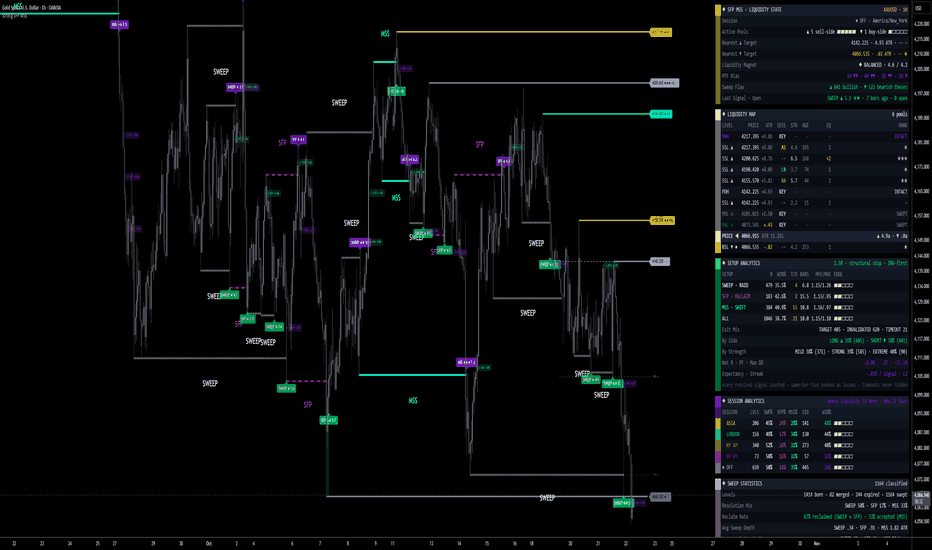This screenshot has height=550, width=932.
Task: Click the edge meter on the SWEEP · RAID row
Action: point(843,285)
